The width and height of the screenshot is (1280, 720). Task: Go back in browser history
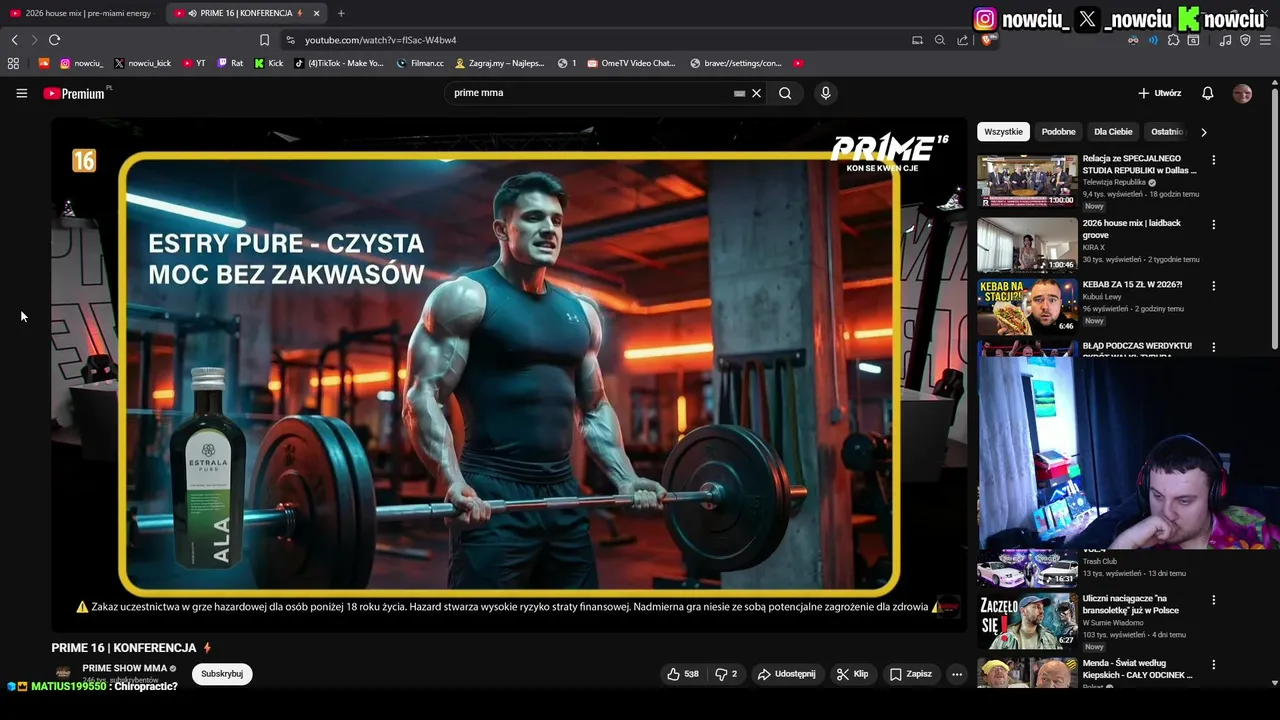pyautogui.click(x=14, y=40)
